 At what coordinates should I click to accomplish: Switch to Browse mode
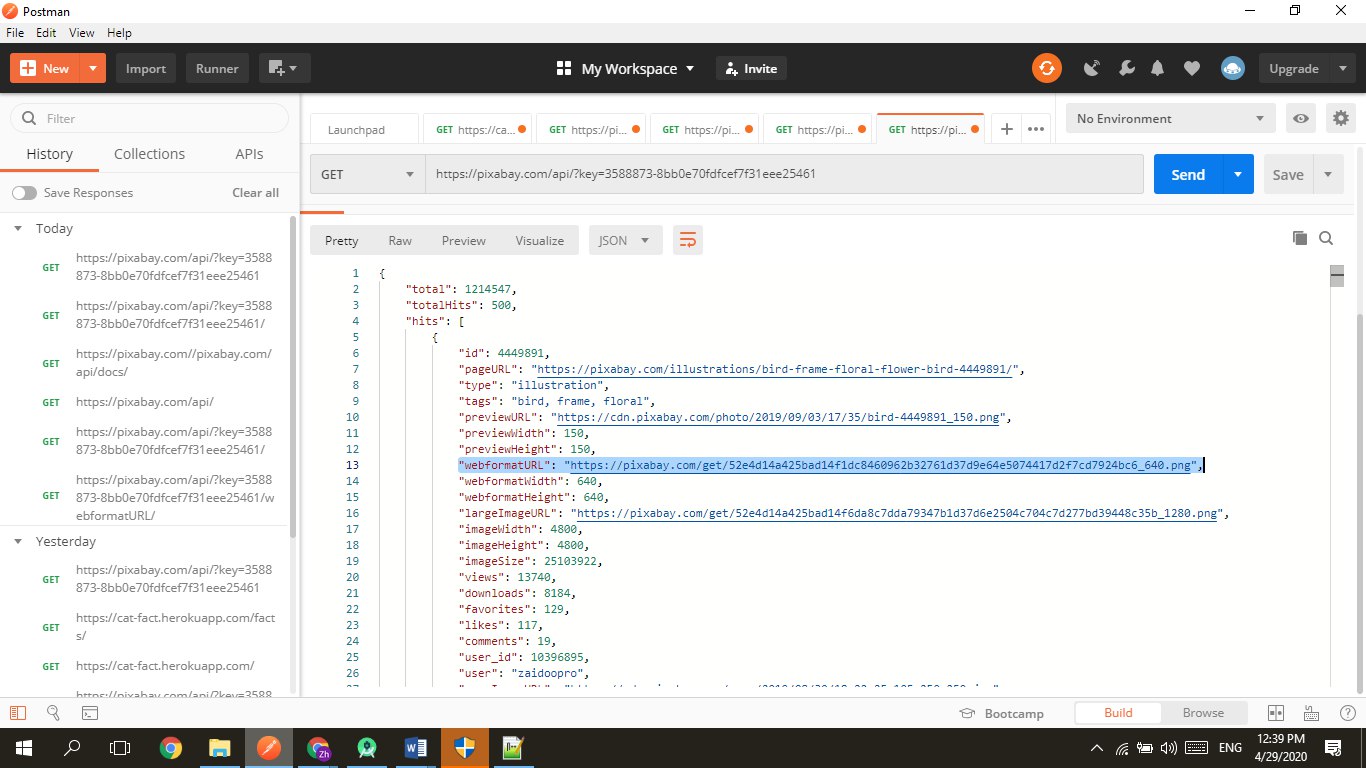(1203, 713)
